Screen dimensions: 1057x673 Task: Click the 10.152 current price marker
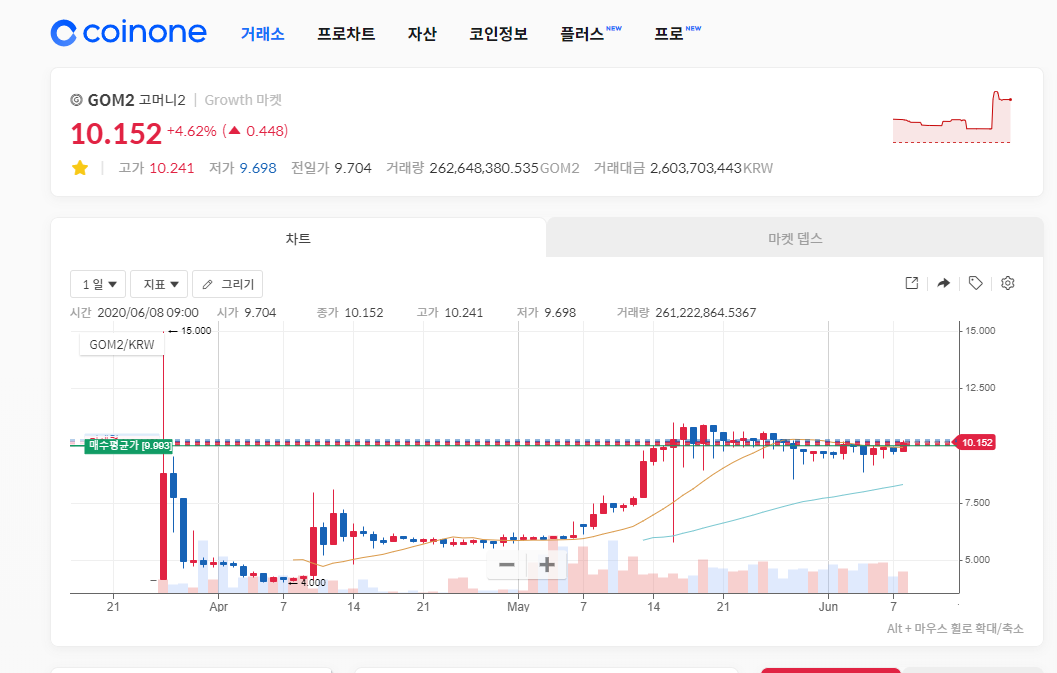coord(976,443)
